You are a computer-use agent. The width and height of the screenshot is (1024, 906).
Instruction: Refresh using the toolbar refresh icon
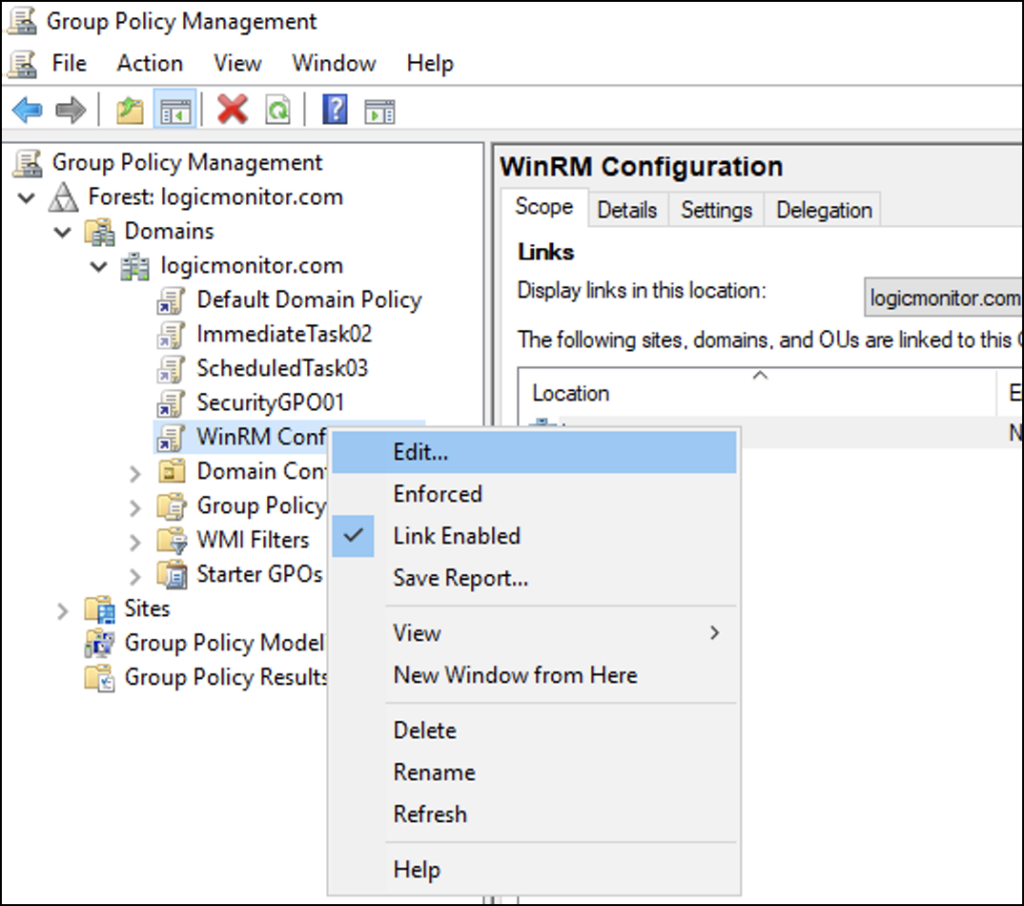(x=277, y=109)
